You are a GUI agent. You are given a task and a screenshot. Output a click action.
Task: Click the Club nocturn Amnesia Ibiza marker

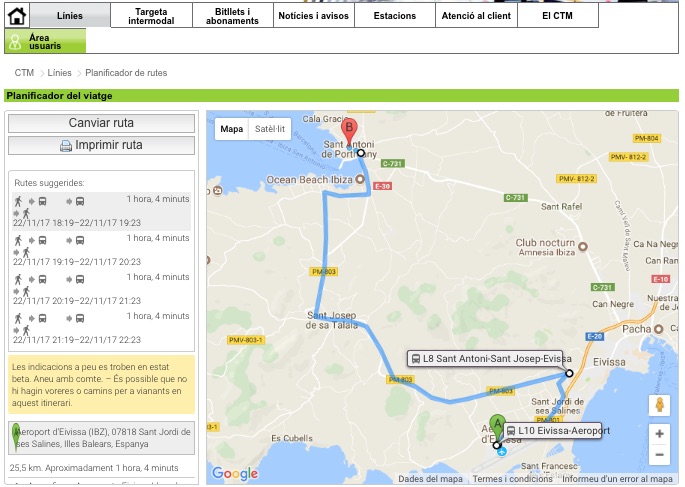click(582, 246)
